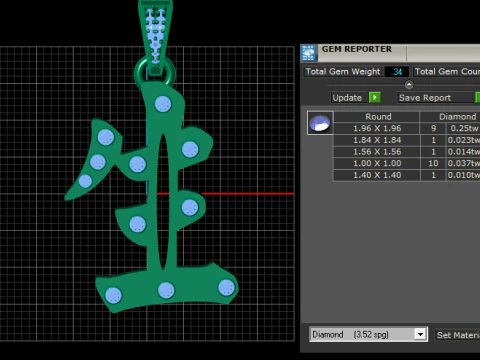Collapse the panel using the round arrow expander
The width and height of the screenshot is (480, 360).
point(409,85)
